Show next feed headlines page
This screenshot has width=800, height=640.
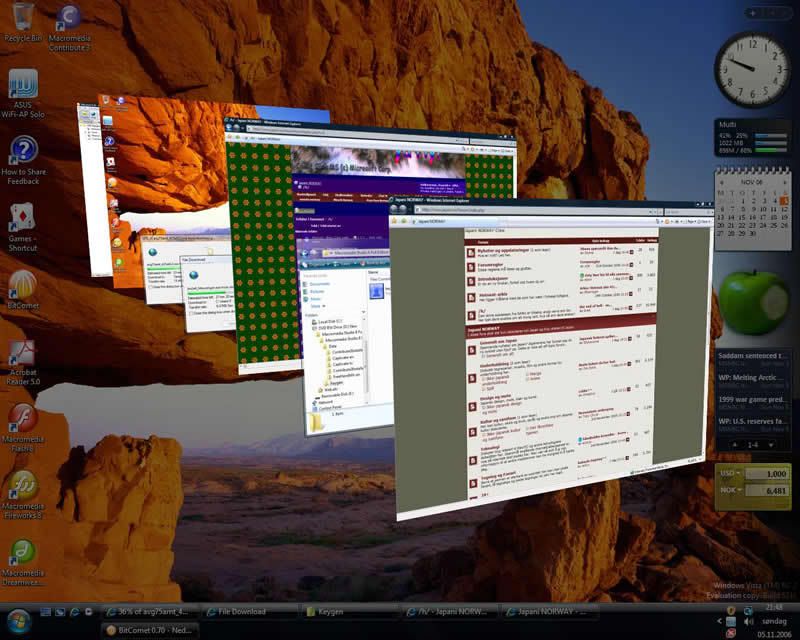click(x=771, y=445)
